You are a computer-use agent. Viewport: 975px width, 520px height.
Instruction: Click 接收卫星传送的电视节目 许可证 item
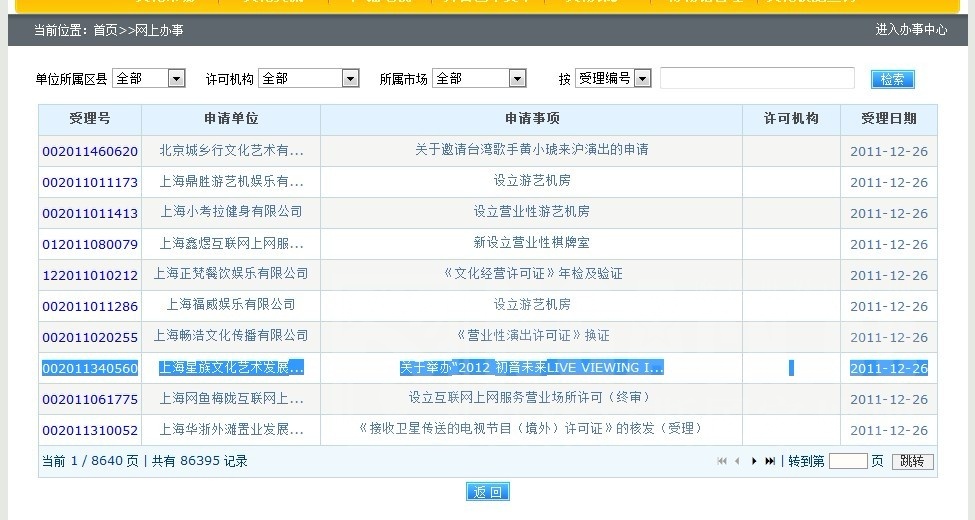click(532, 429)
